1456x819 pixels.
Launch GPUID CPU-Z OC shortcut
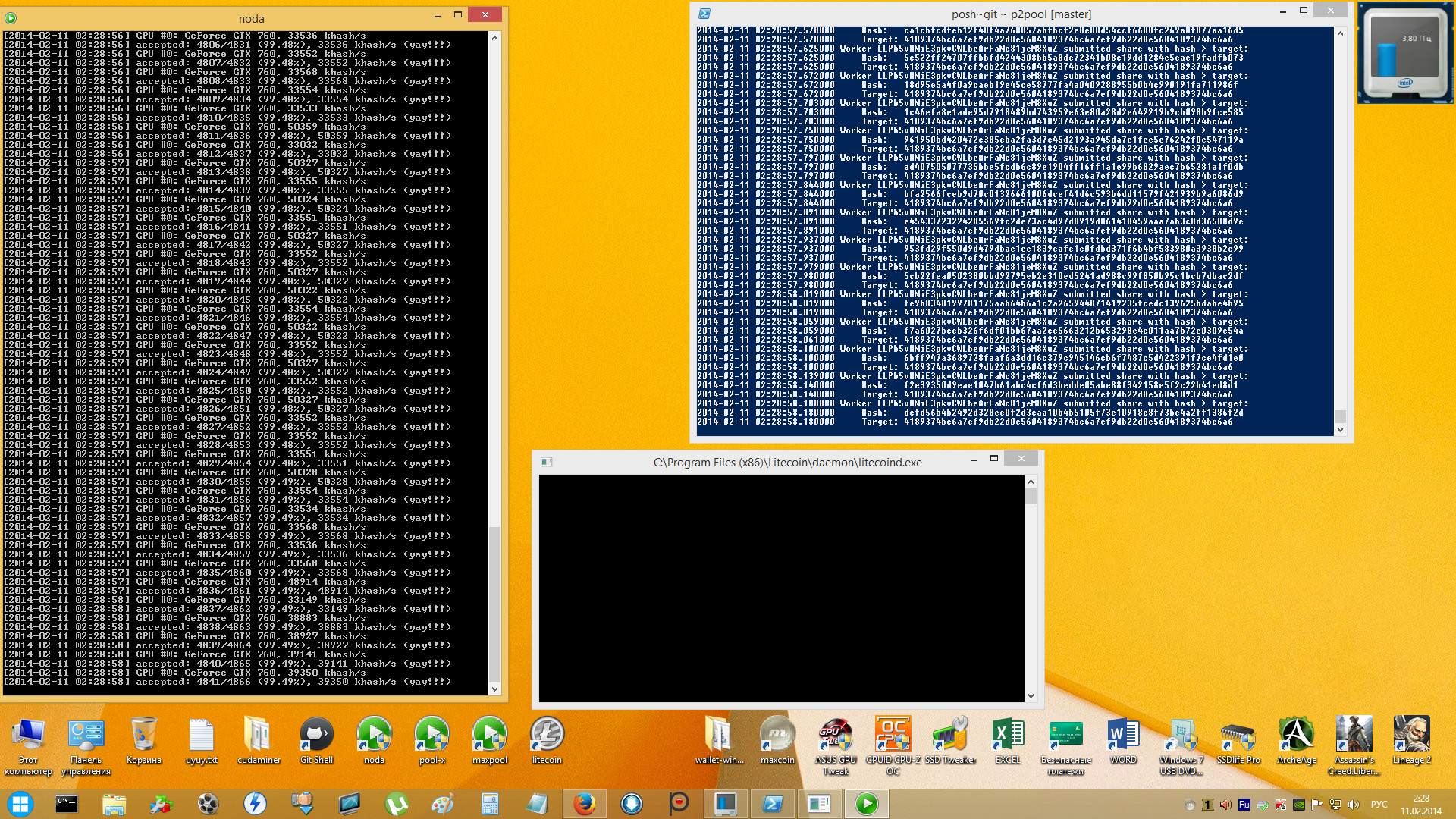pos(893,746)
